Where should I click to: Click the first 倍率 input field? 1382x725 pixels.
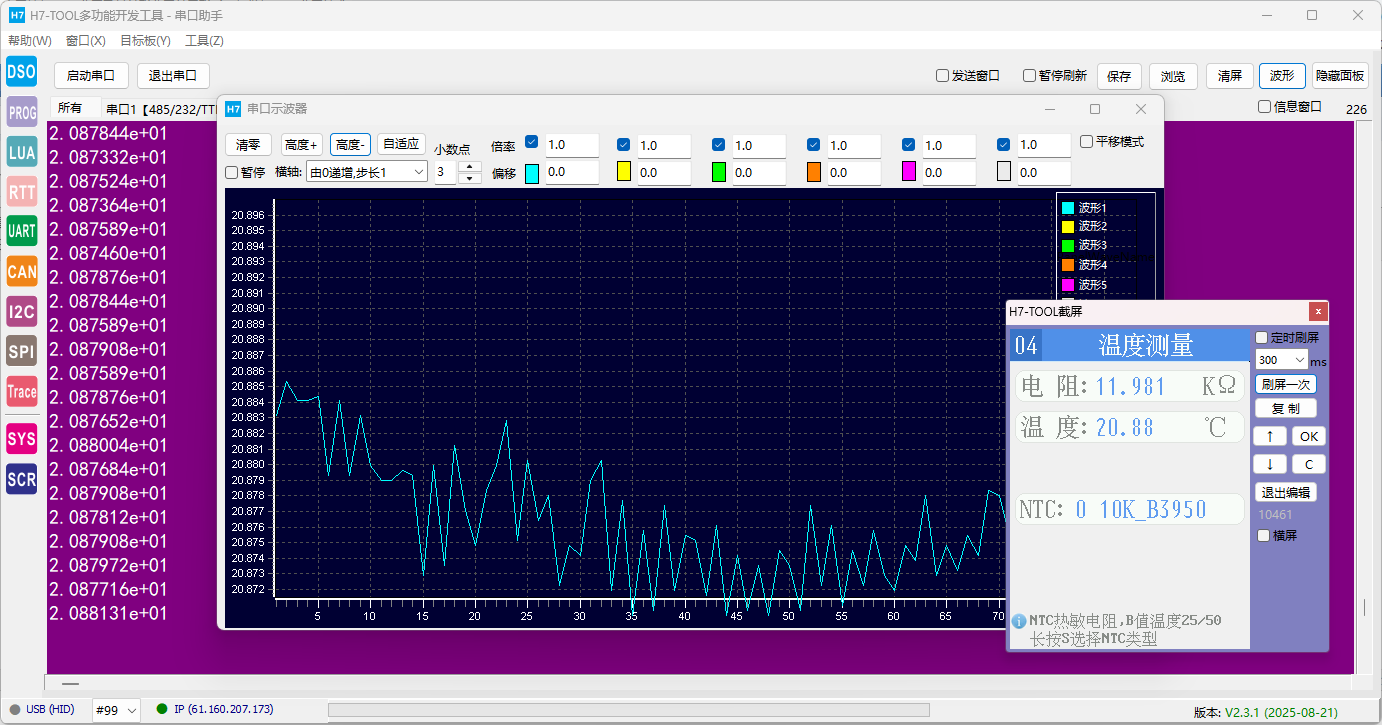[571, 145]
